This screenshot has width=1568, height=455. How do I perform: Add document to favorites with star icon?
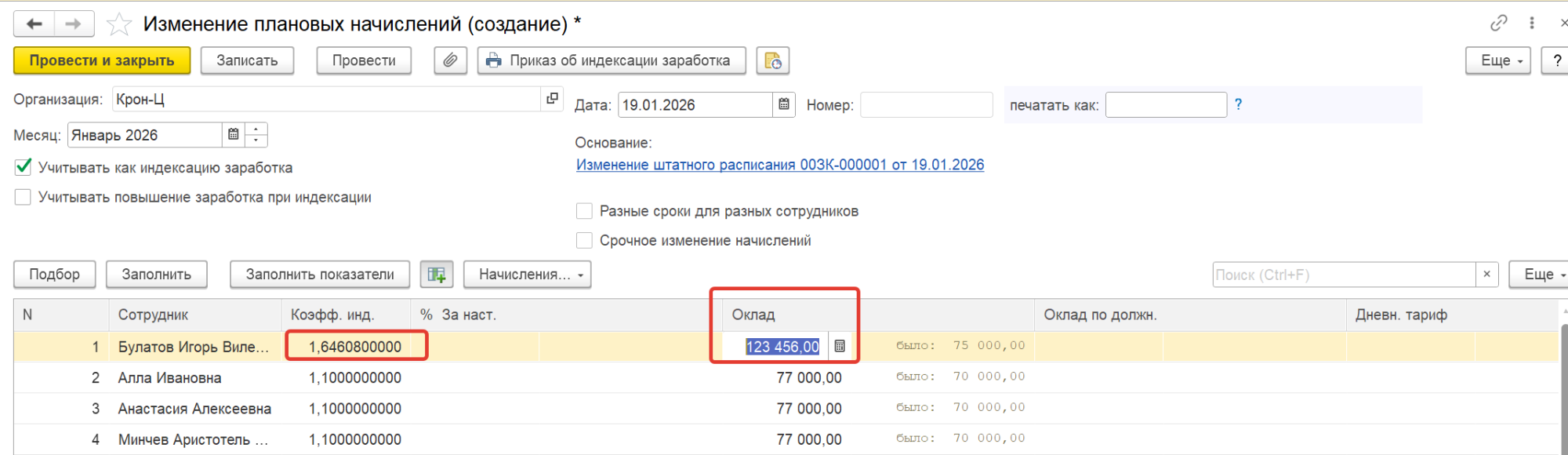click(x=118, y=24)
